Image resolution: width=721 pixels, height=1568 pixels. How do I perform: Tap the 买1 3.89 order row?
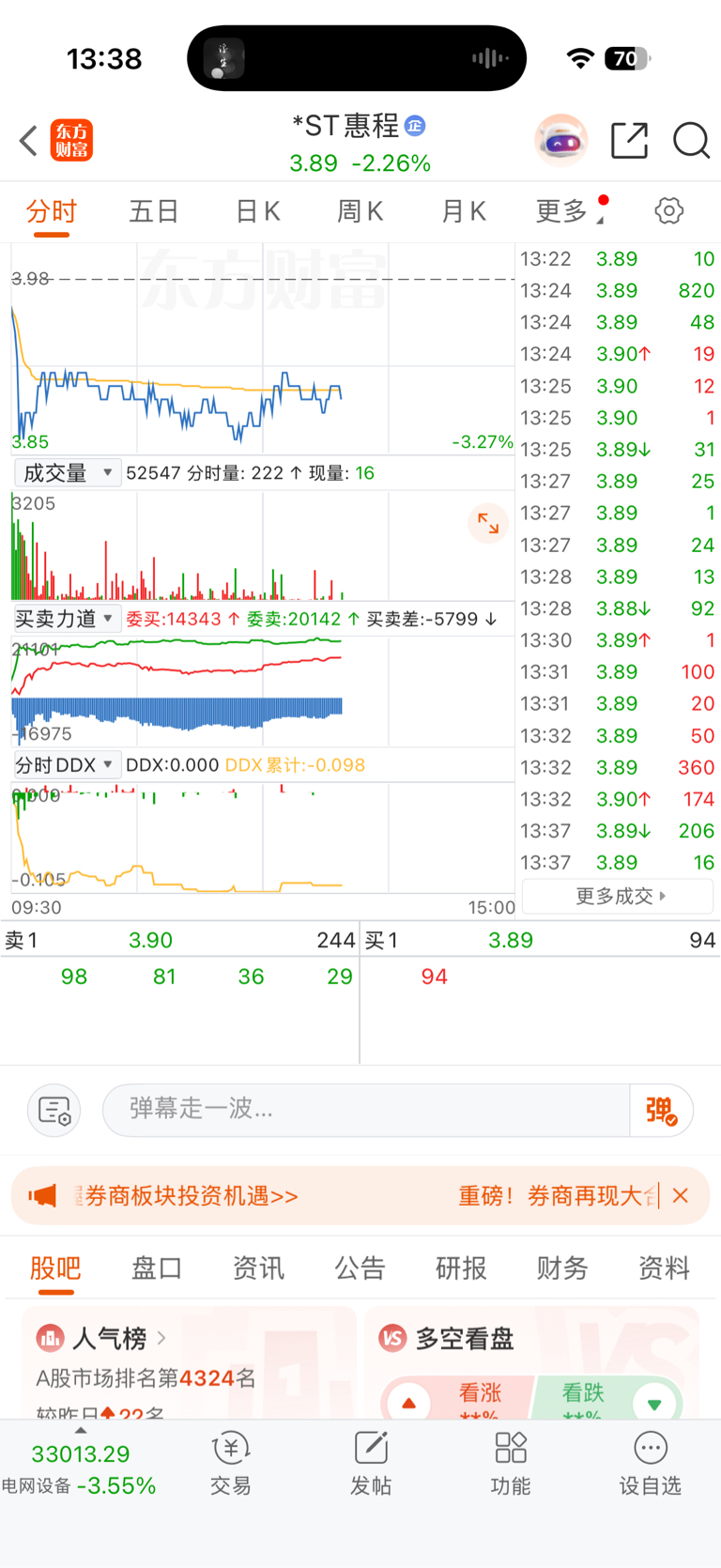tap(541, 940)
